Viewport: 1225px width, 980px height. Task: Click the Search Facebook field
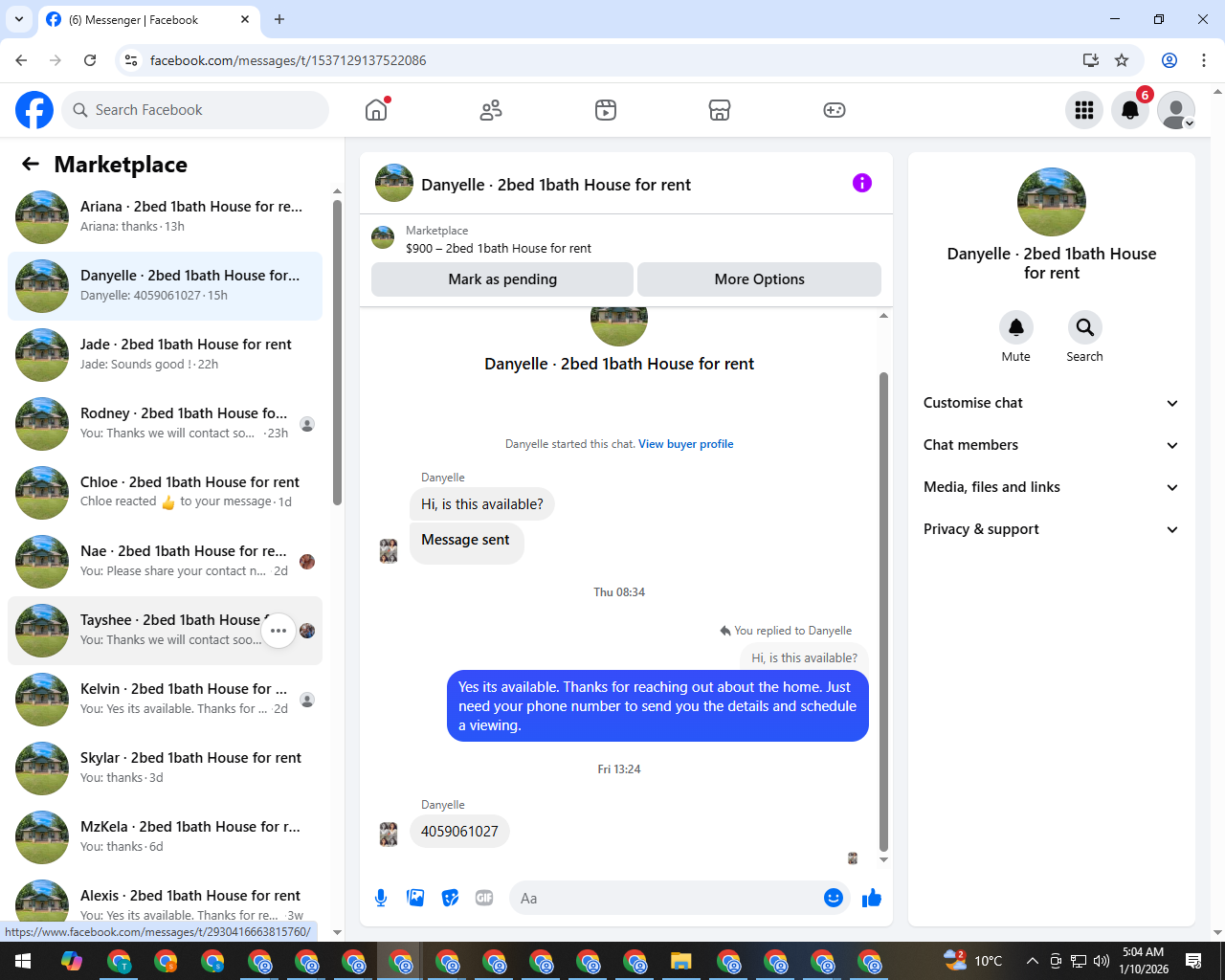point(195,110)
